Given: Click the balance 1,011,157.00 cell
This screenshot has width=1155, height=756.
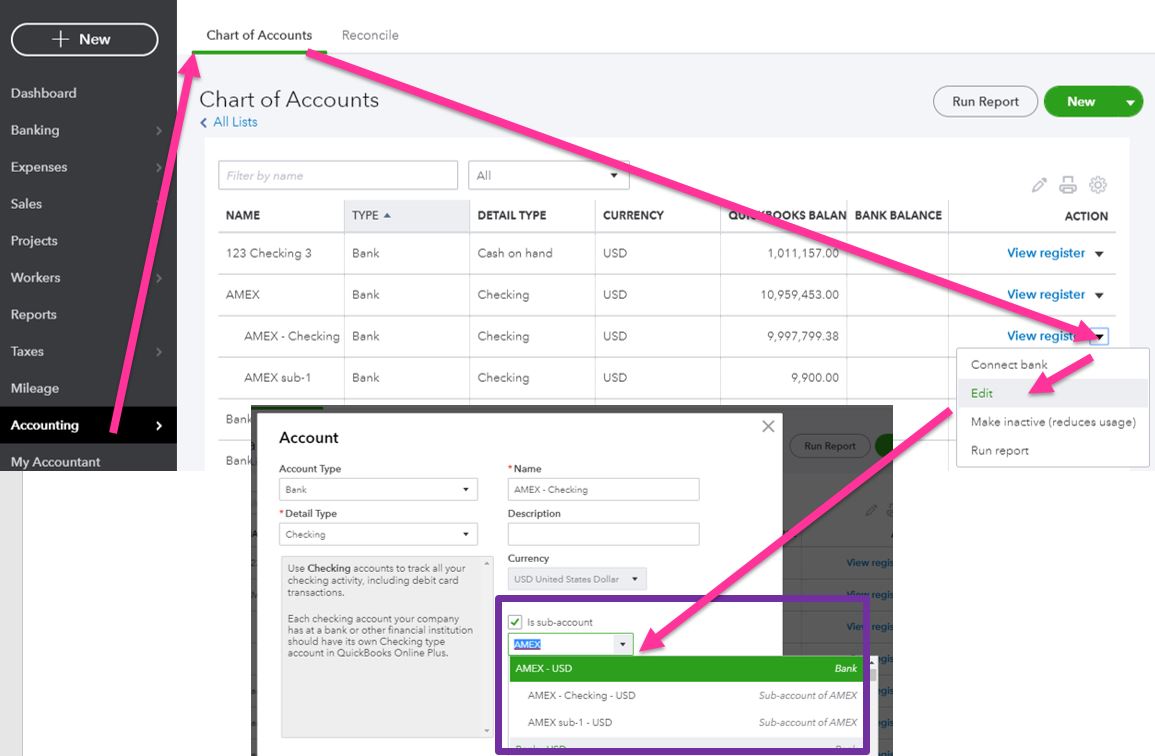Looking at the screenshot, I should tap(803, 253).
